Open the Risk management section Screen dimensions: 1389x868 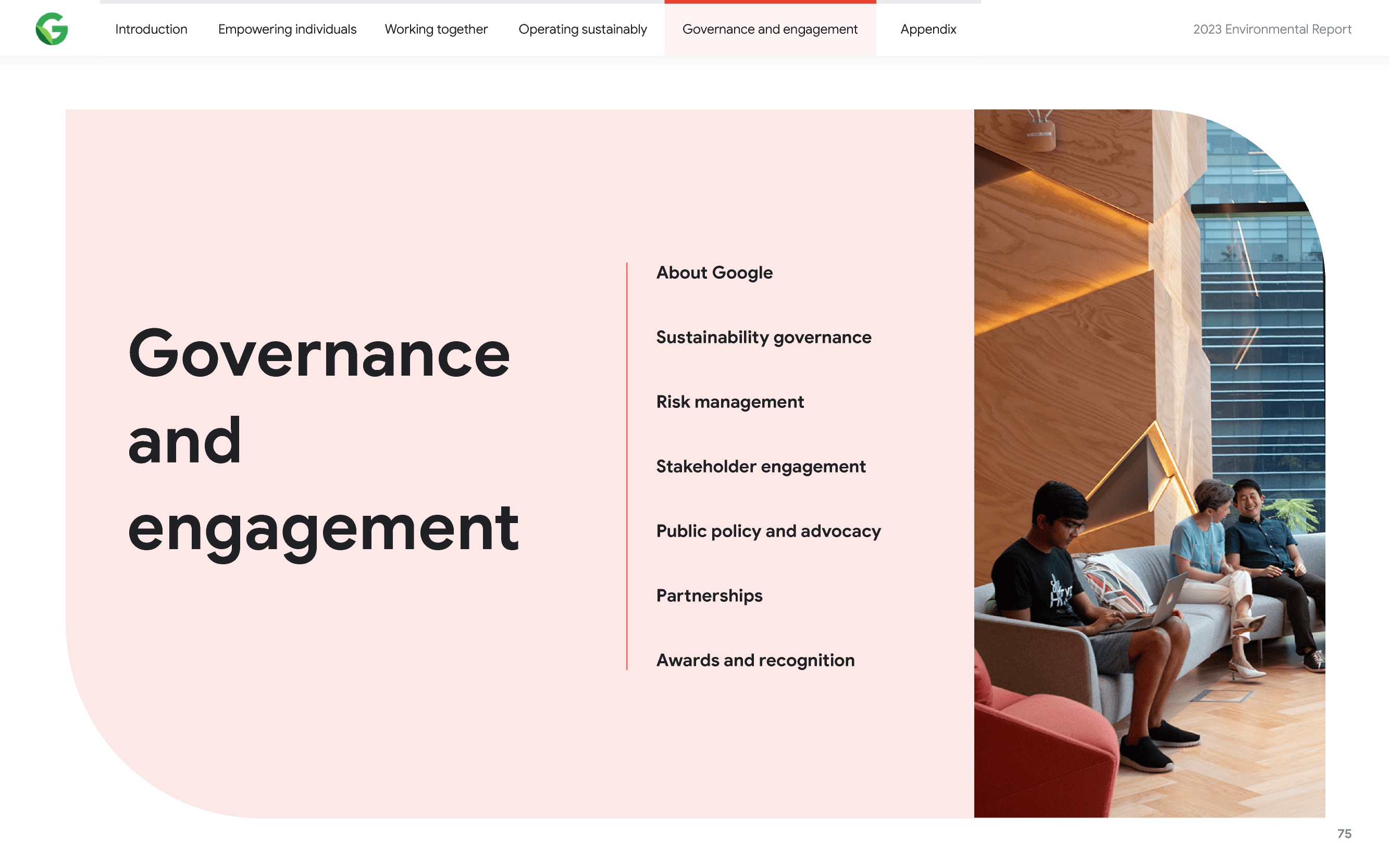click(x=729, y=402)
